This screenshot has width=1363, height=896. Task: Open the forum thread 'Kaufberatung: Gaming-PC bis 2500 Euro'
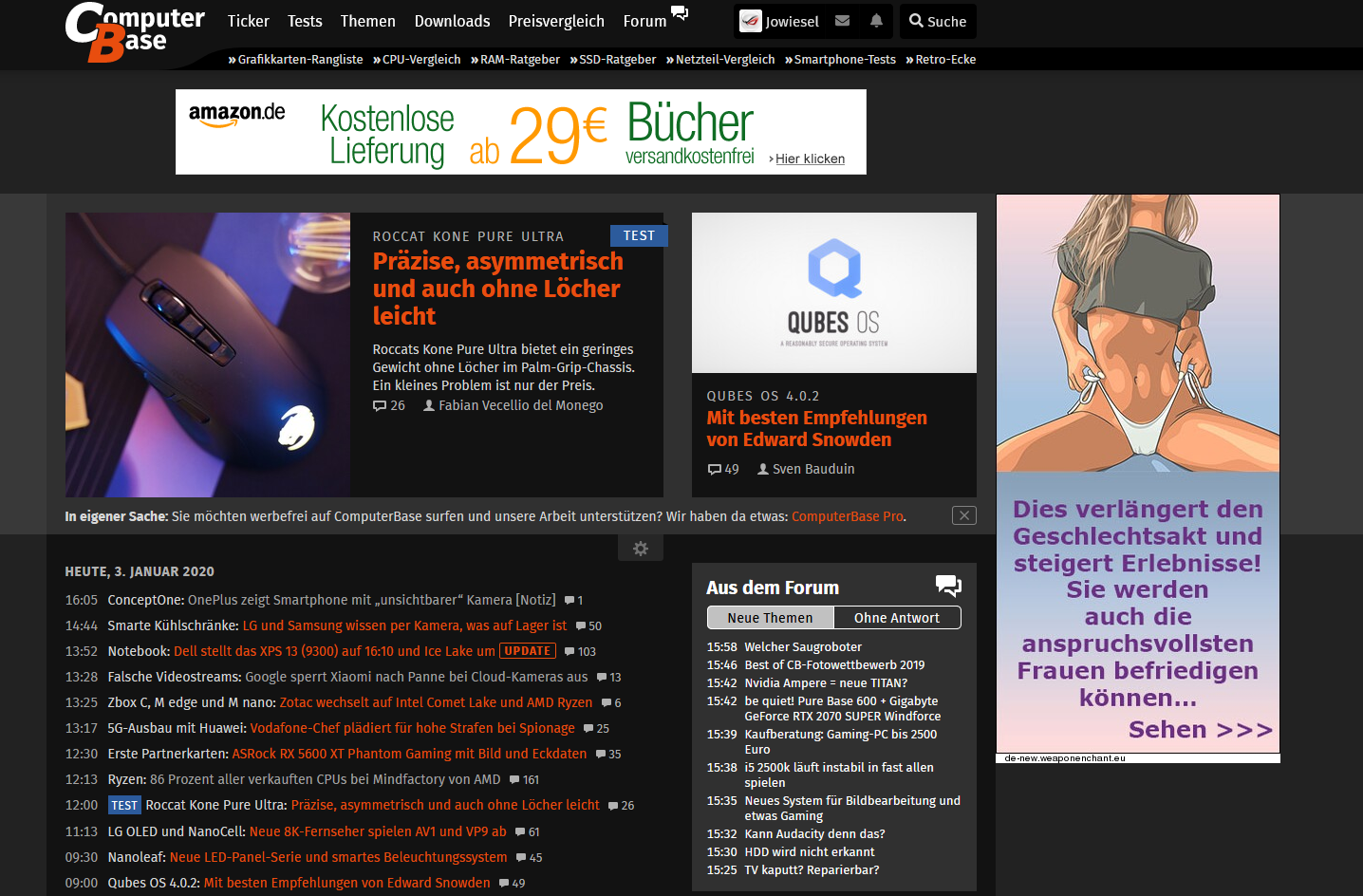tap(841, 742)
